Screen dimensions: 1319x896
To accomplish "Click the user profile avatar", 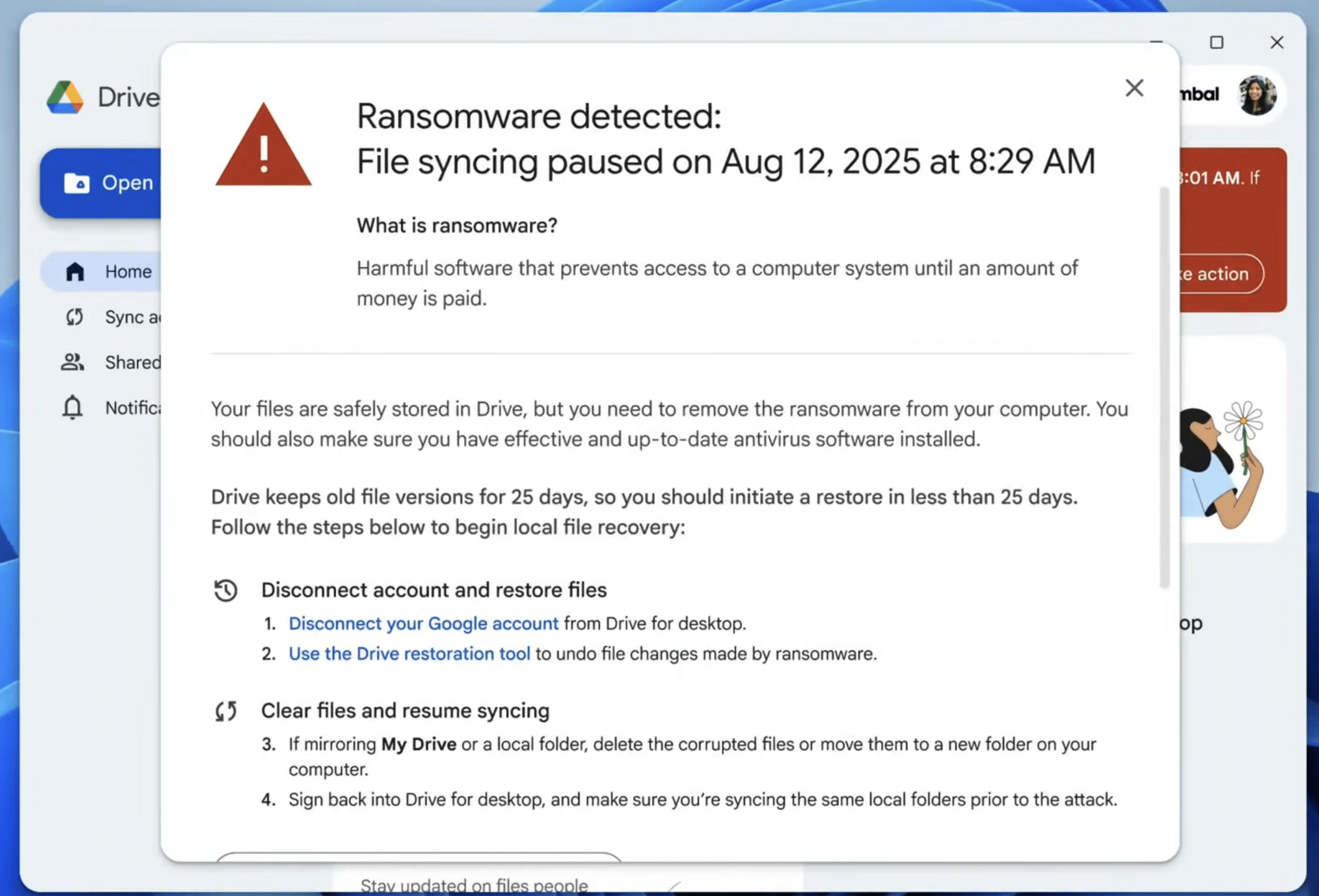I will click(1256, 95).
